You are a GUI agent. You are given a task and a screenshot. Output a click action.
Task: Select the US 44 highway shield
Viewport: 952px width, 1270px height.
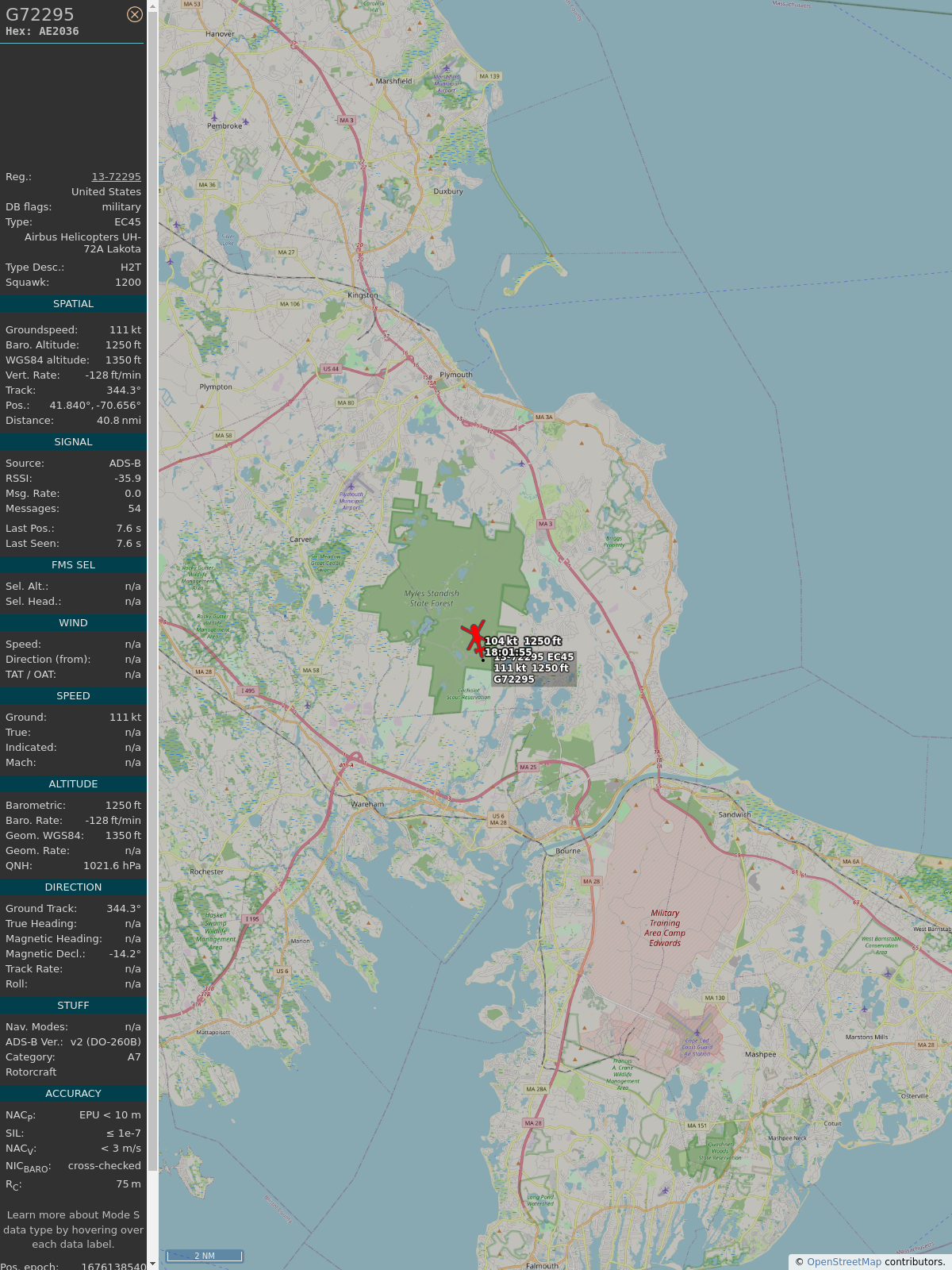pos(331,369)
